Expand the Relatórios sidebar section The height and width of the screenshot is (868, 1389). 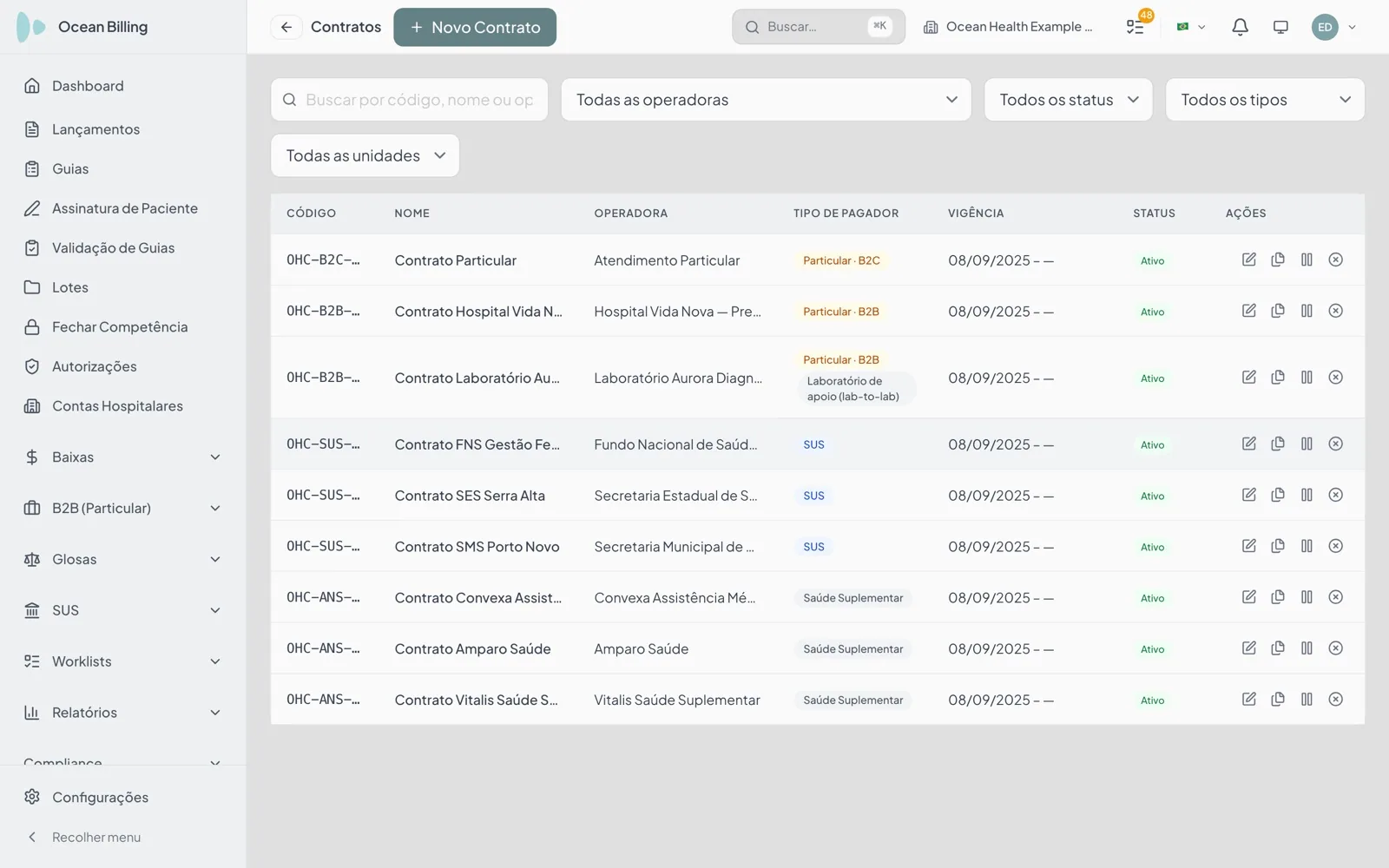(122, 713)
